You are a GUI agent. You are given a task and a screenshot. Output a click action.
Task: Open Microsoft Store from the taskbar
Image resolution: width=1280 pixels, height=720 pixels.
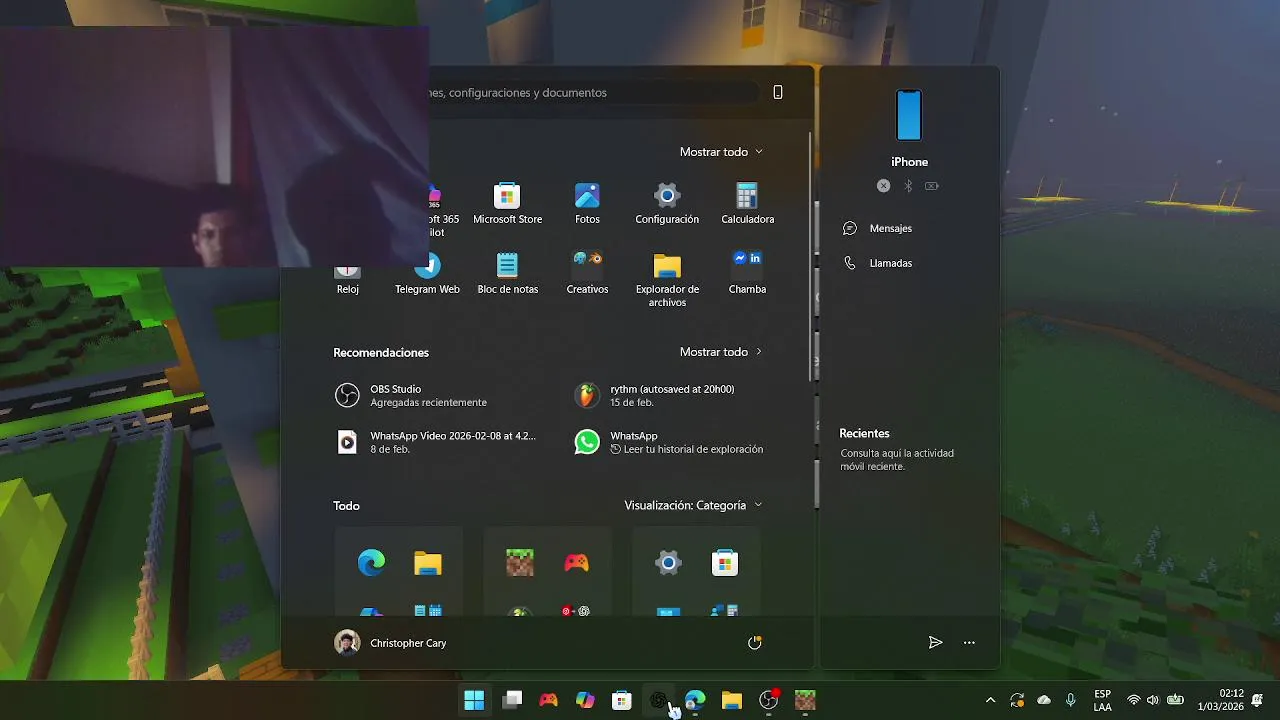622,700
